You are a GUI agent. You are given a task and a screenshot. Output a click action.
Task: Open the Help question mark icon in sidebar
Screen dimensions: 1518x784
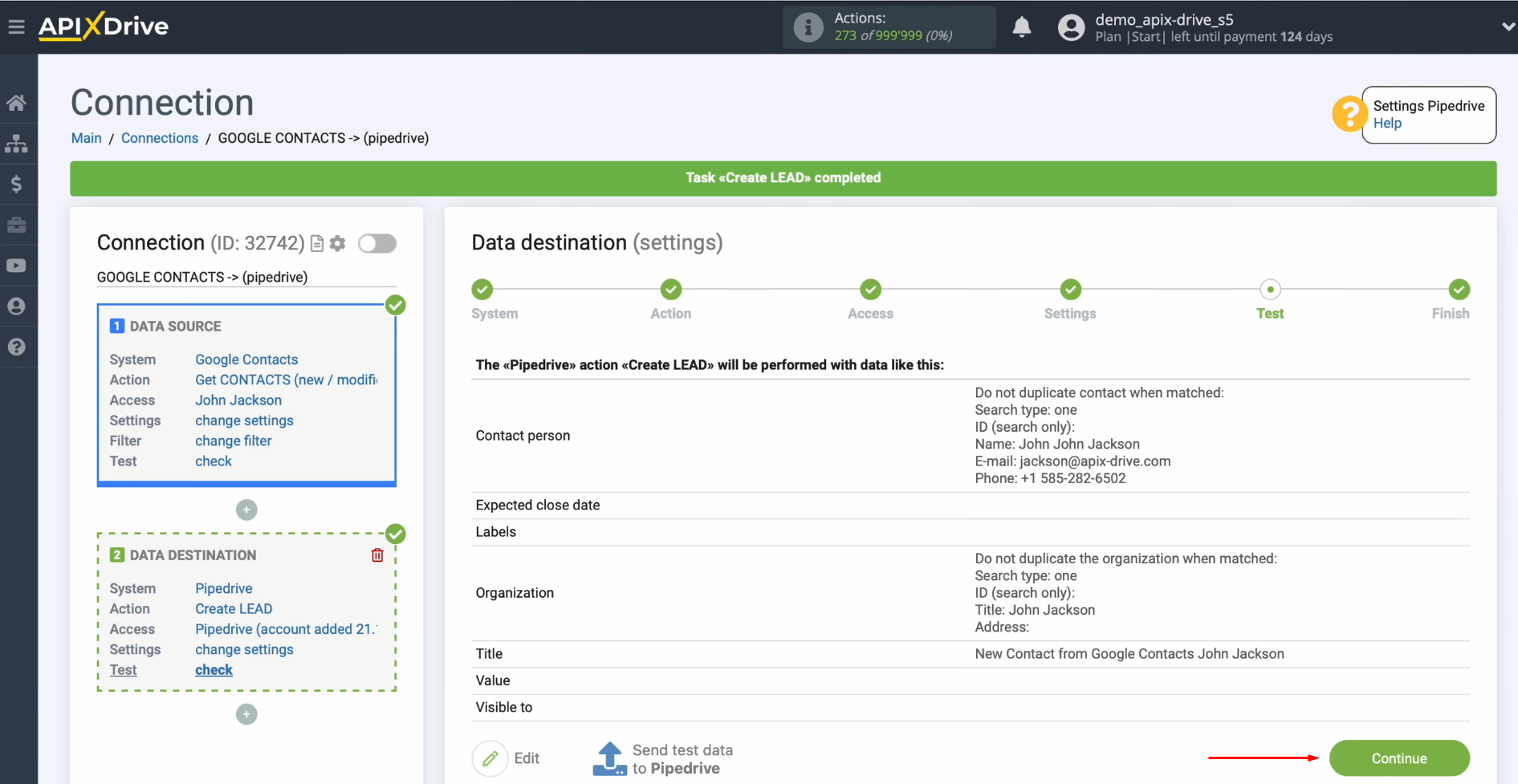(x=17, y=347)
